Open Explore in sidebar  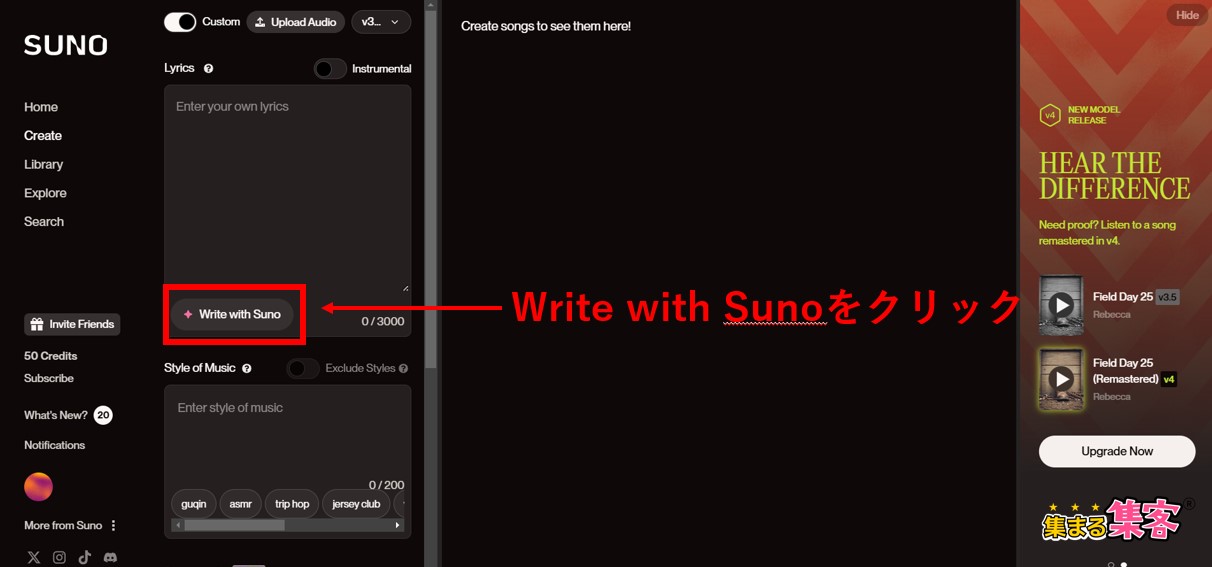45,193
